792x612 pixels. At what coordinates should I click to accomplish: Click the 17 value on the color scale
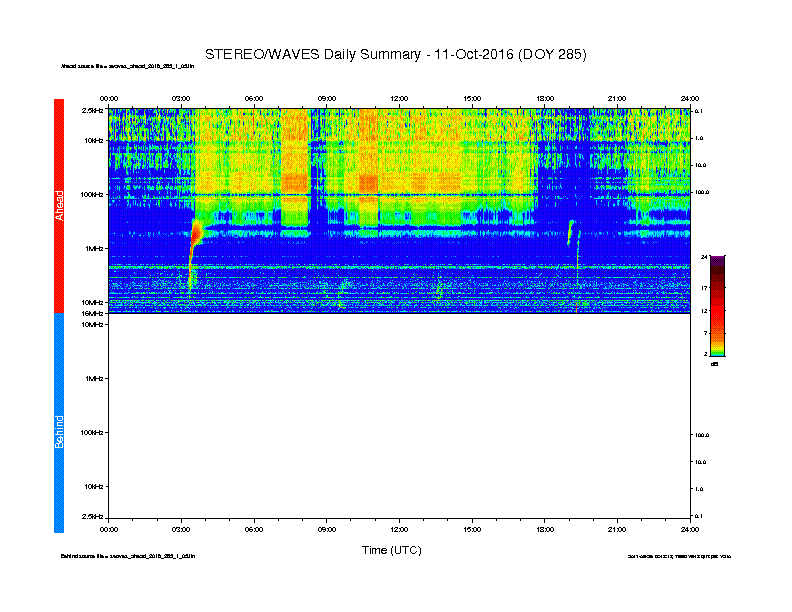704,287
